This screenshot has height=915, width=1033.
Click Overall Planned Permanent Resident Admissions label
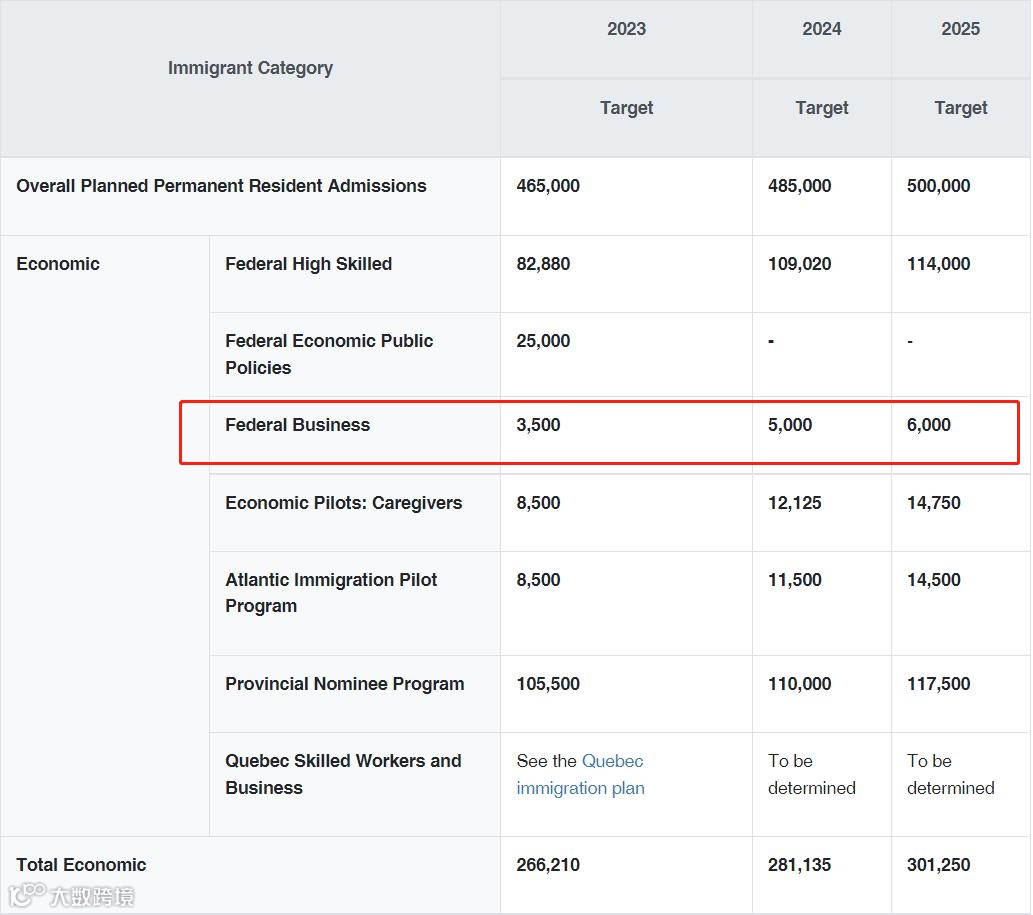(x=221, y=186)
